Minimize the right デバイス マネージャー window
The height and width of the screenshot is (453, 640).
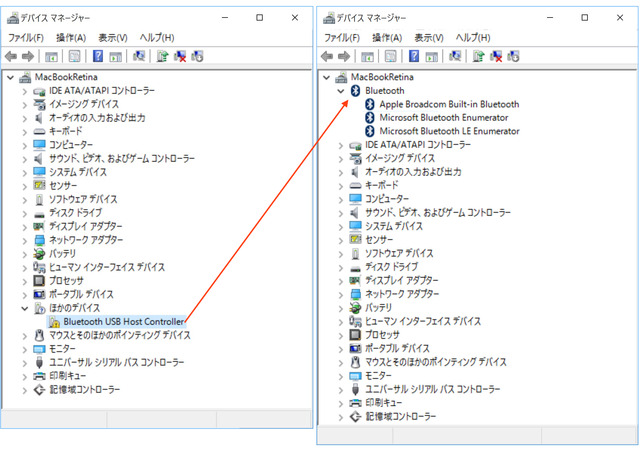pos(550,18)
